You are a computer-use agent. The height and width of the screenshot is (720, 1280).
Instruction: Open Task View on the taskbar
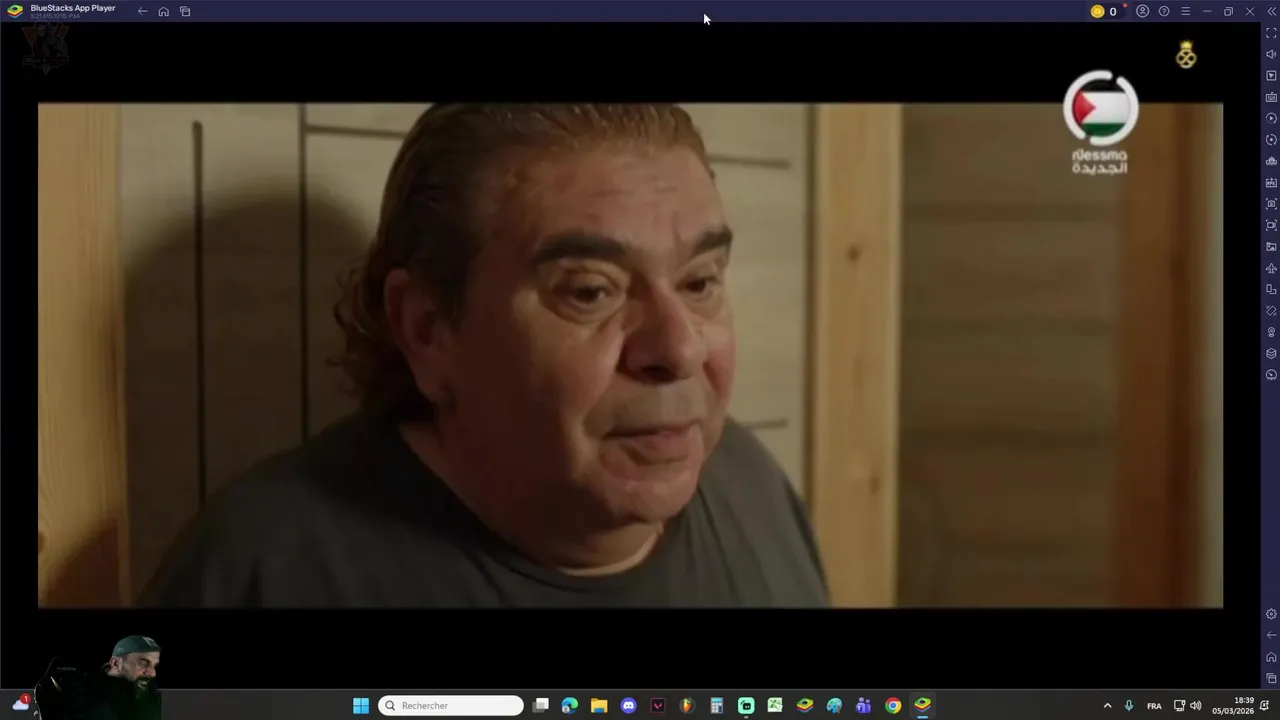click(x=541, y=706)
